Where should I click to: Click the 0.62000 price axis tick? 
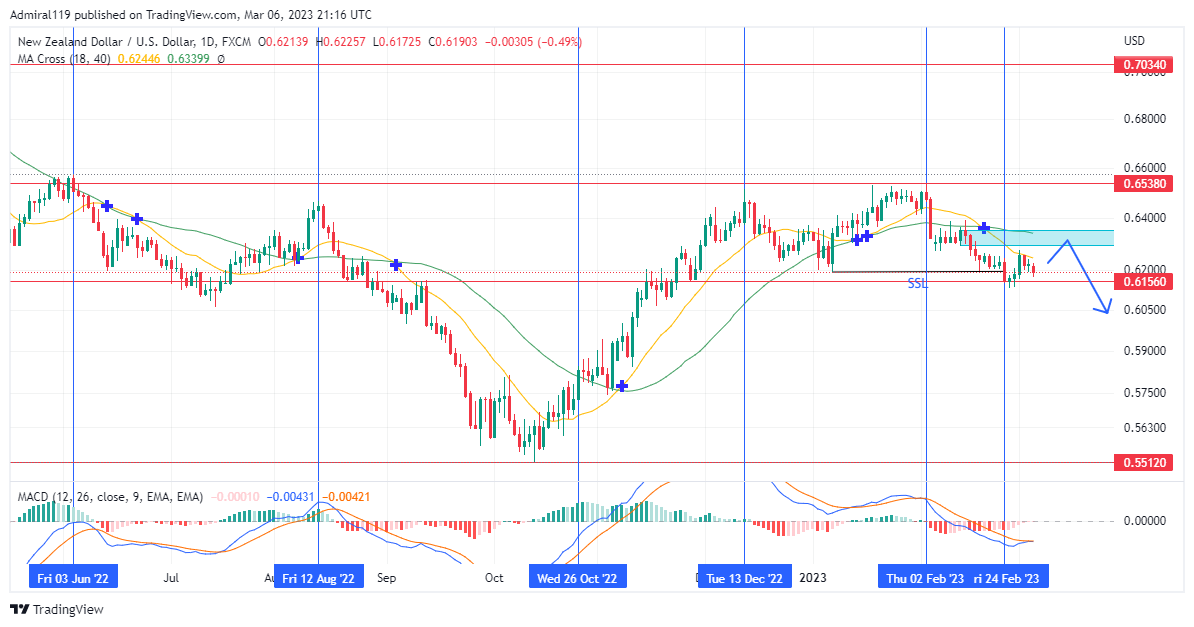(x=1145, y=269)
